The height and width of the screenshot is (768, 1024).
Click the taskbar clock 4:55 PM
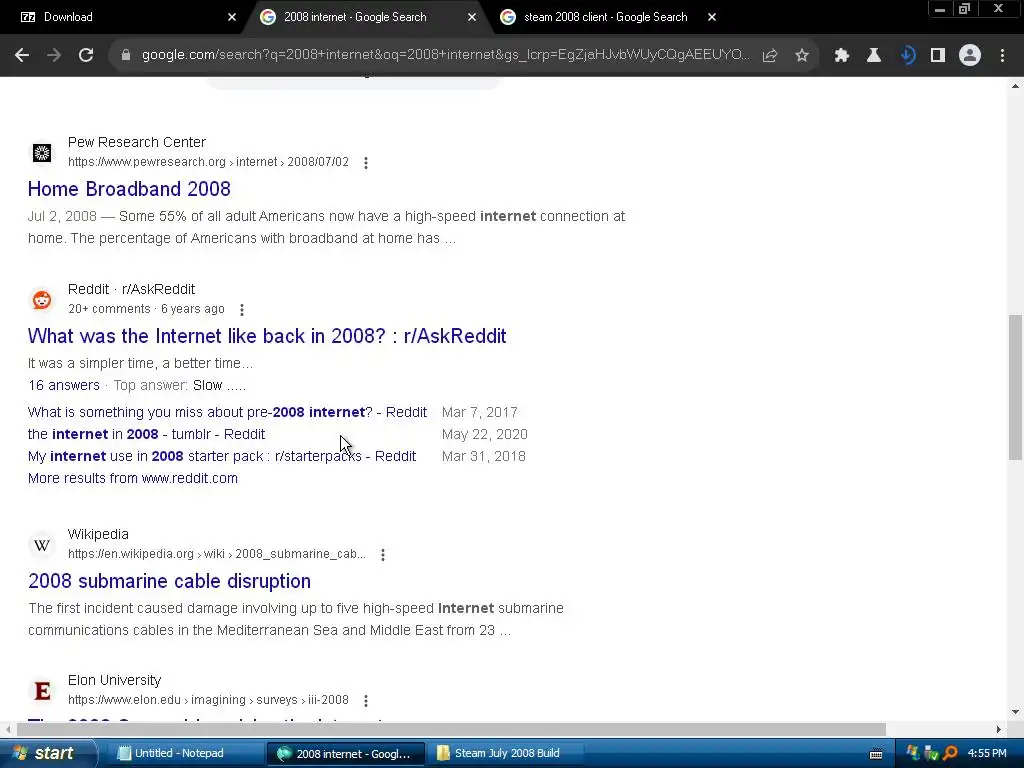pos(987,753)
